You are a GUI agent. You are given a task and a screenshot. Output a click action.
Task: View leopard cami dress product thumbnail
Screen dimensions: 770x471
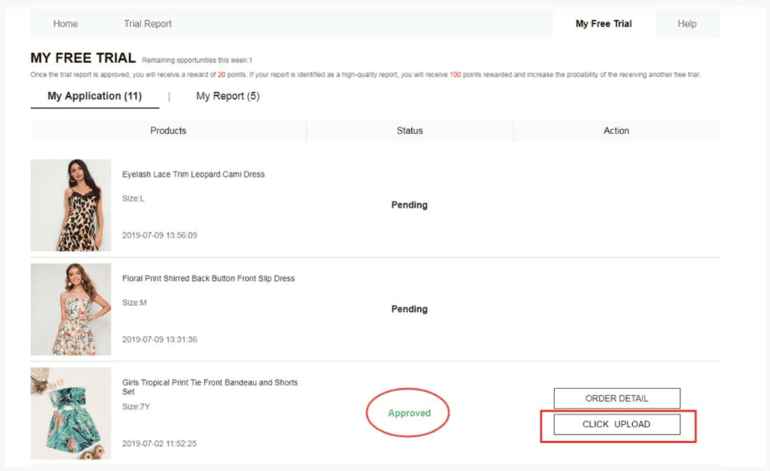click(x=71, y=205)
